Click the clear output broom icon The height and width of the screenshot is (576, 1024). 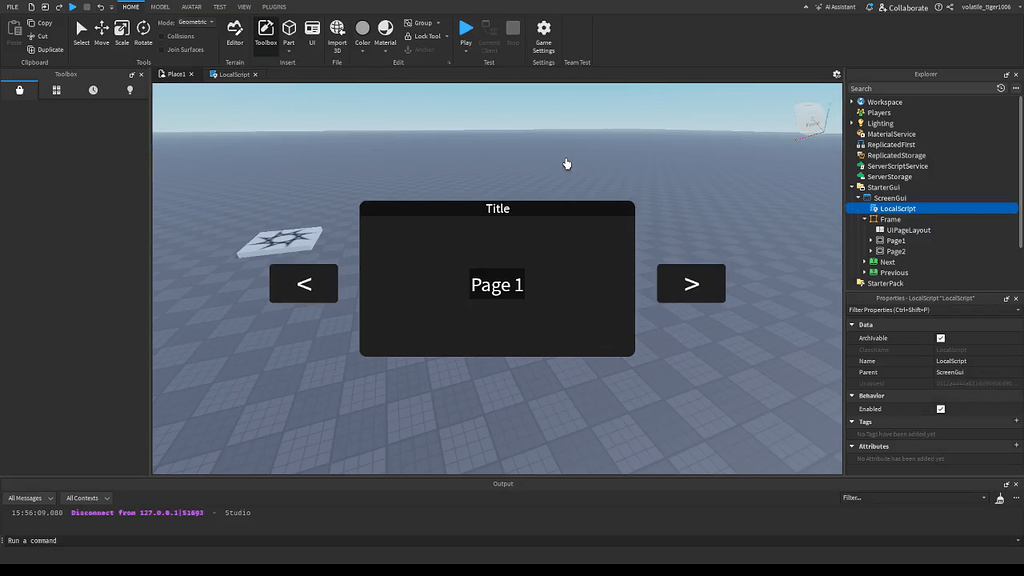[999, 498]
